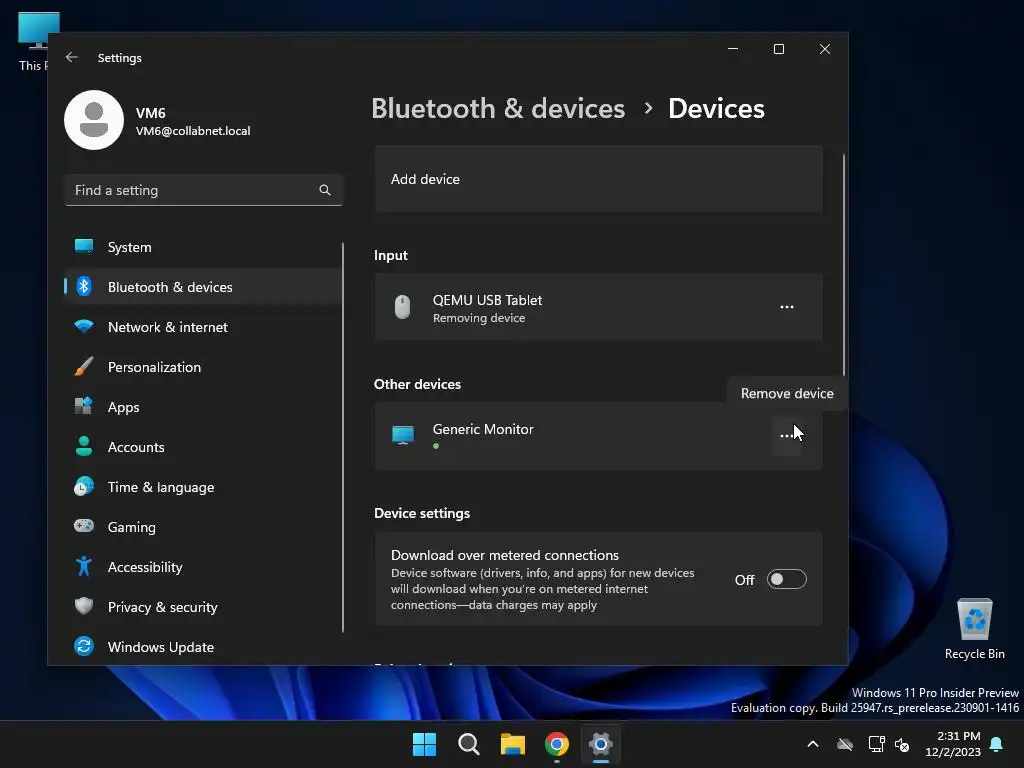
Task: Navigate to Accounts settings
Action: coord(202,447)
